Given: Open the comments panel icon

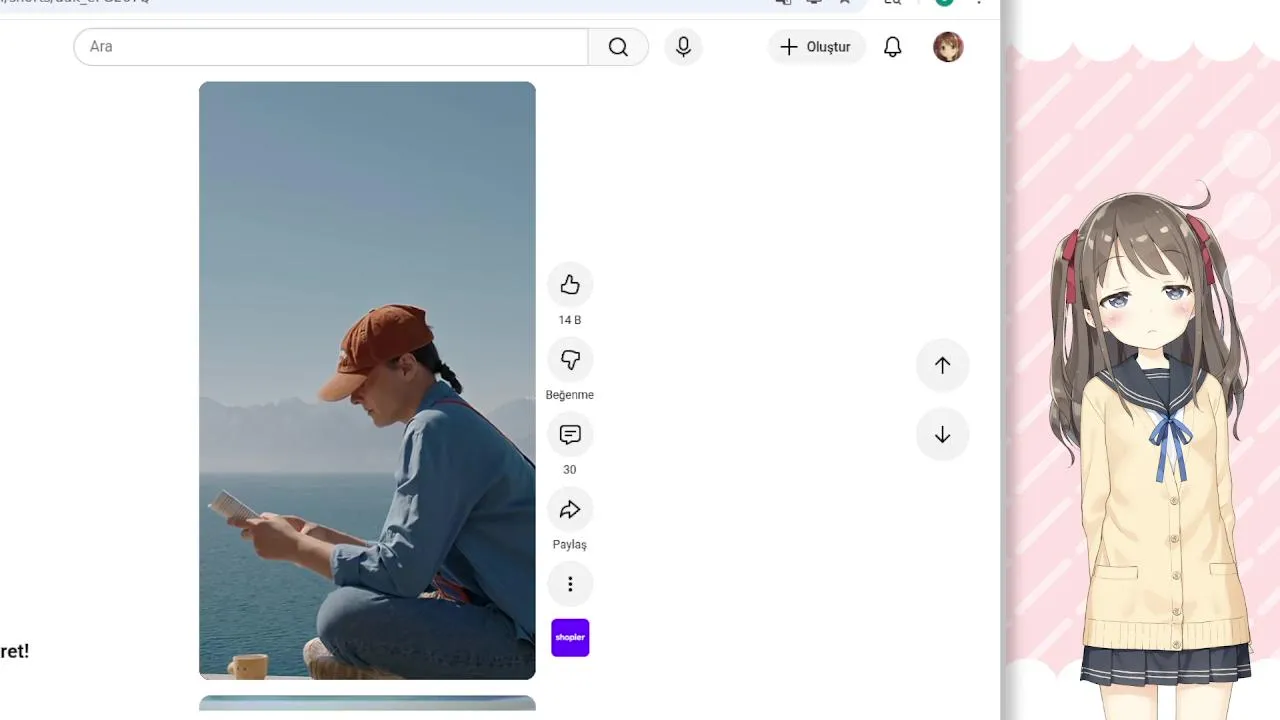Looking at the screenshot, I should pyautogui.click(x=570, y=435).
